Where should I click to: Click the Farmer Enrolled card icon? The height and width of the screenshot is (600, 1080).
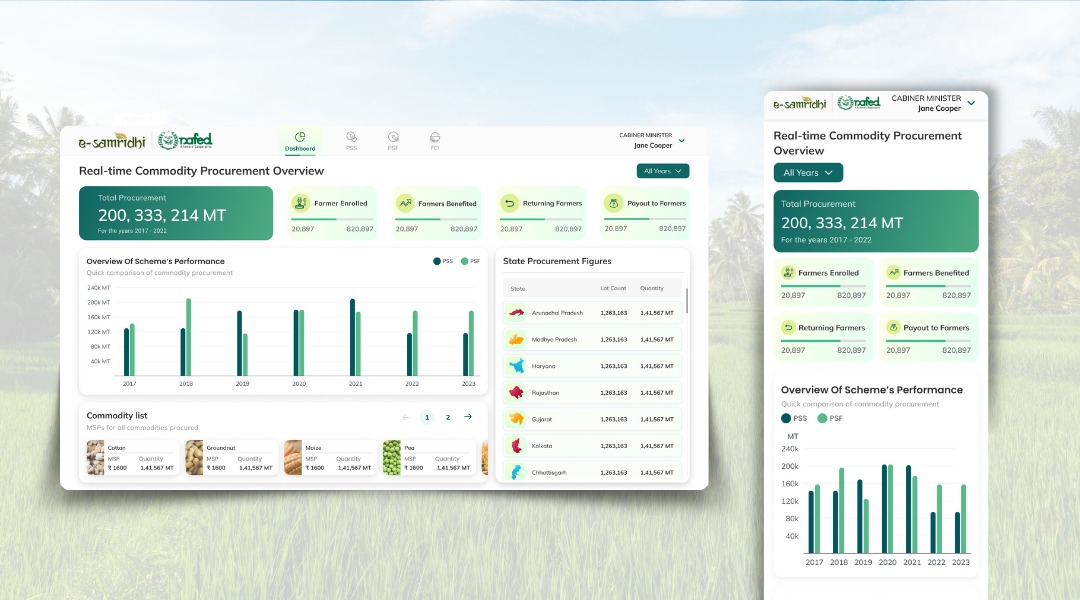tap(300, 203)
